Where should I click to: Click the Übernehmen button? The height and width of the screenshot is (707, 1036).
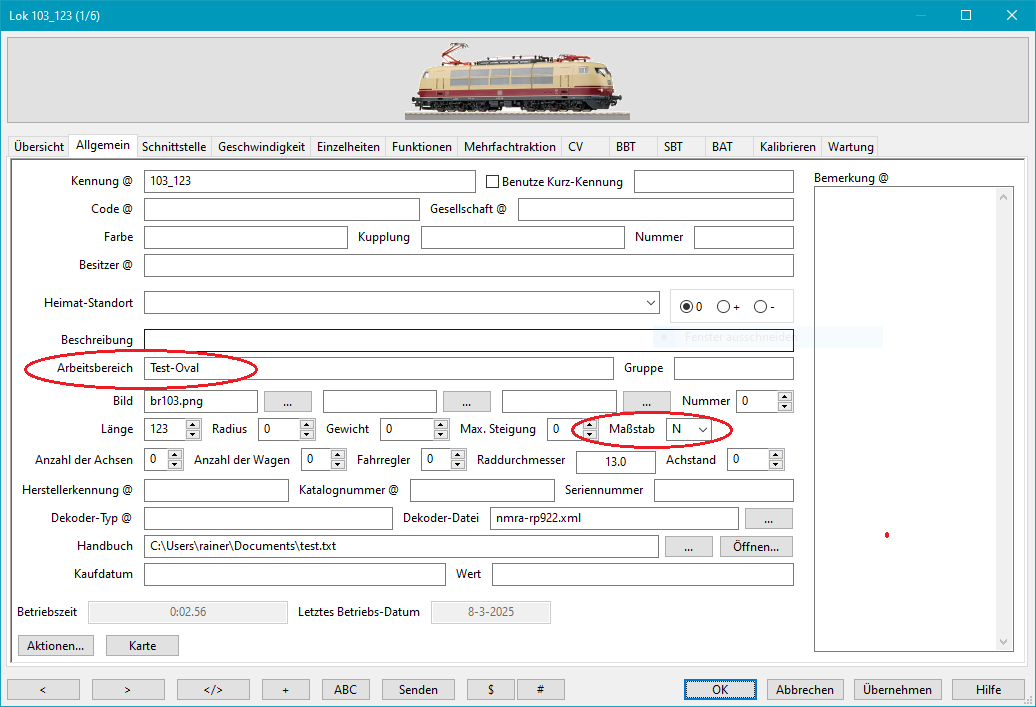(x=897, y=689)
